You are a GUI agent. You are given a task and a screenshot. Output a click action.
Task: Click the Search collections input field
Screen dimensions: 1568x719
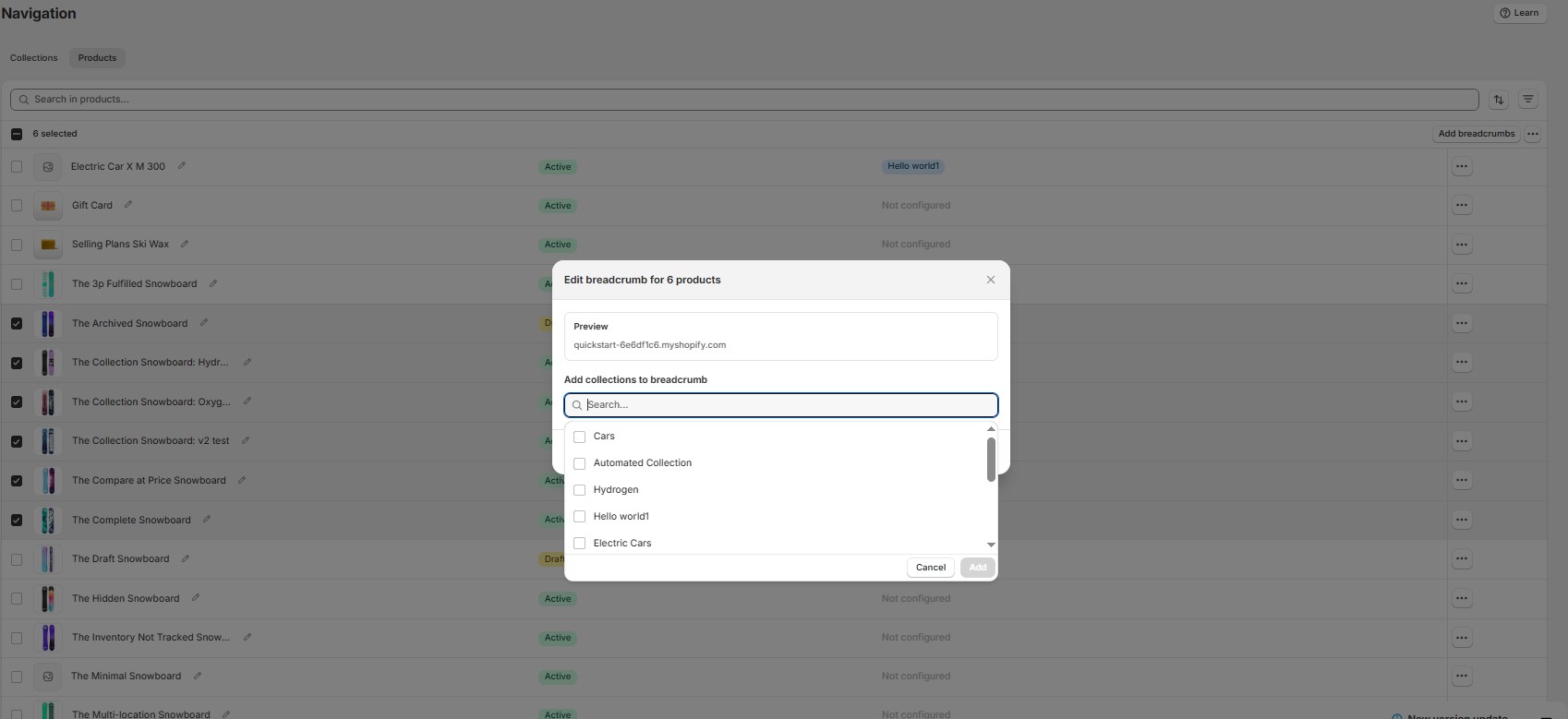coord(781,405)
